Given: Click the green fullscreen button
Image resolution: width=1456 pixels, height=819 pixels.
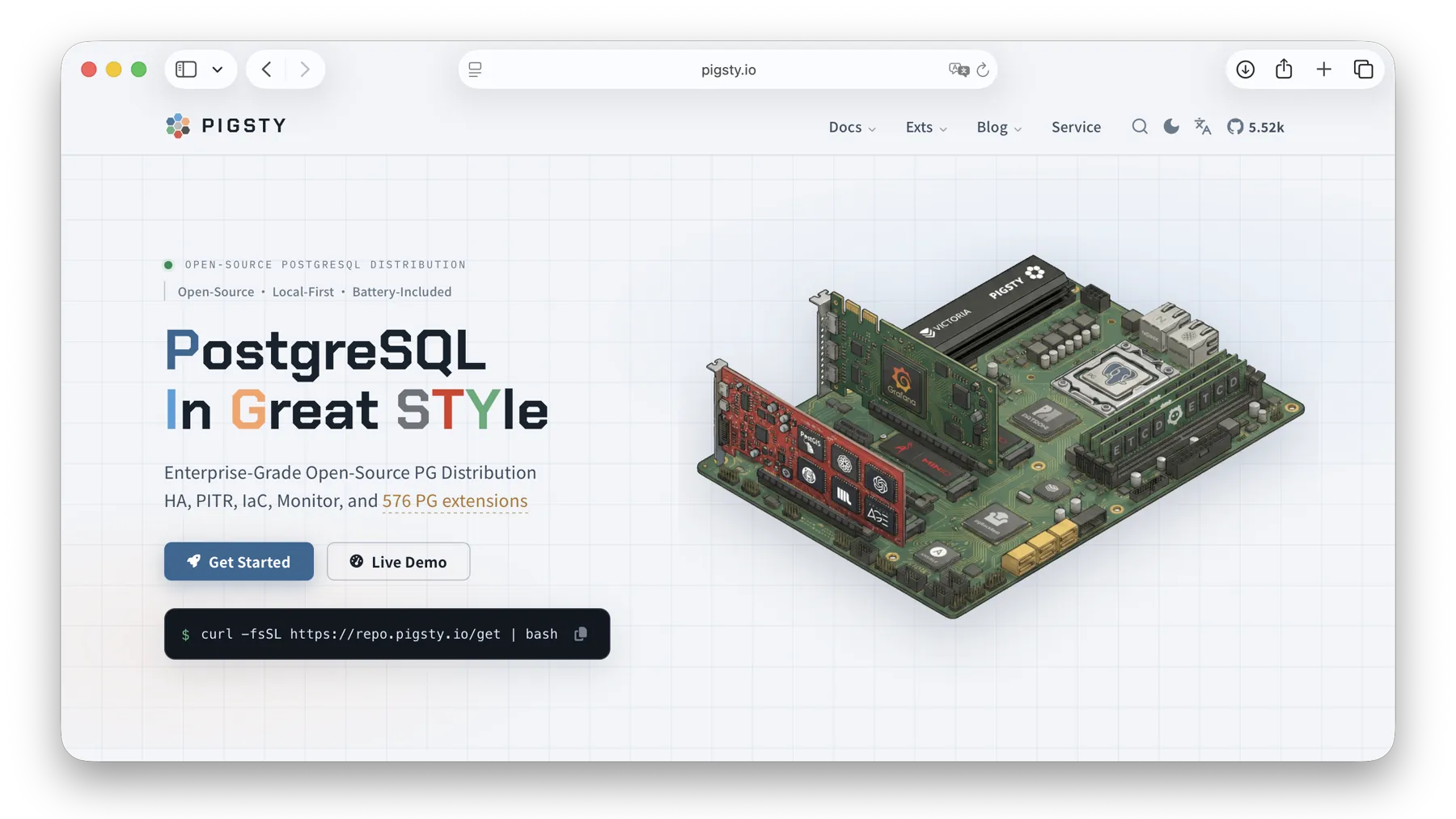Looking at the screenshot, I should point(139,70).
